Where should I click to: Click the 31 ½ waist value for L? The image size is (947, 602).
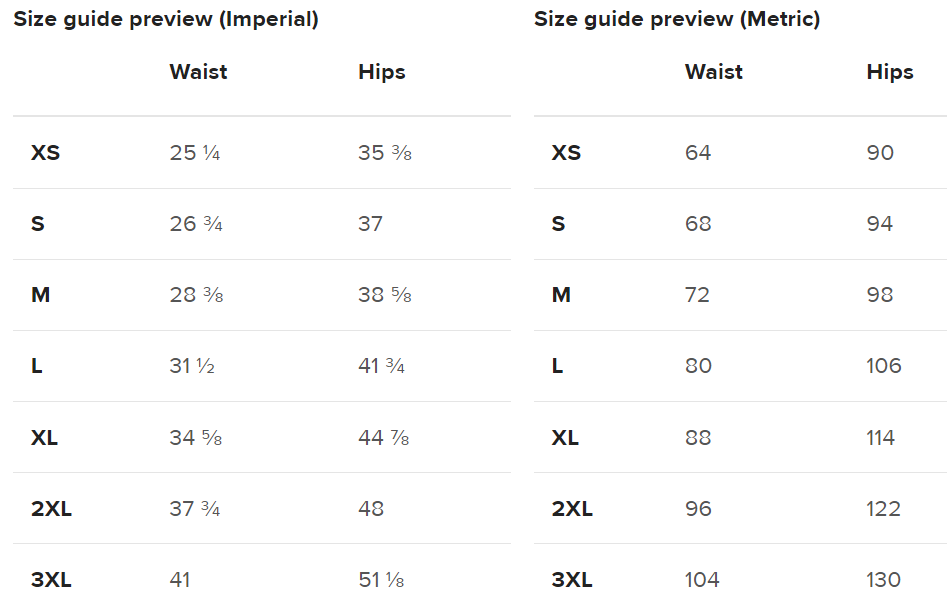tap(192, 366)
